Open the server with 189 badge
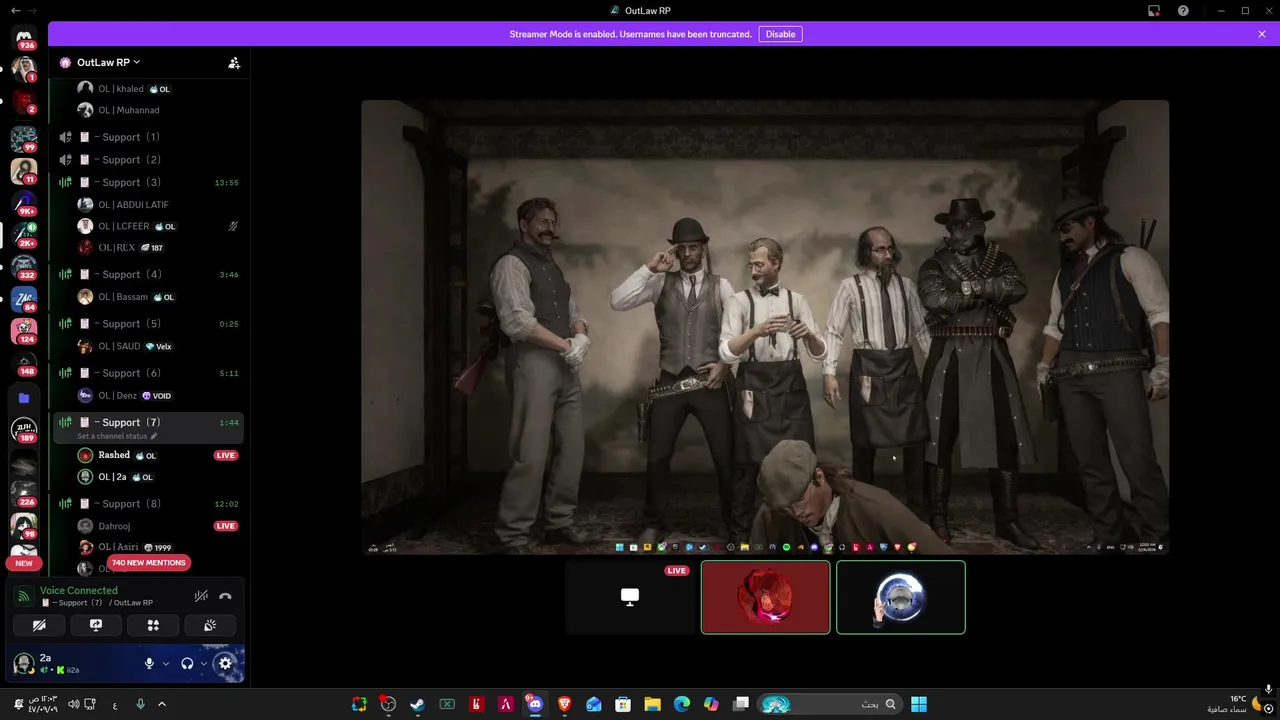The image size is (1280, 720). click(24, 430)
